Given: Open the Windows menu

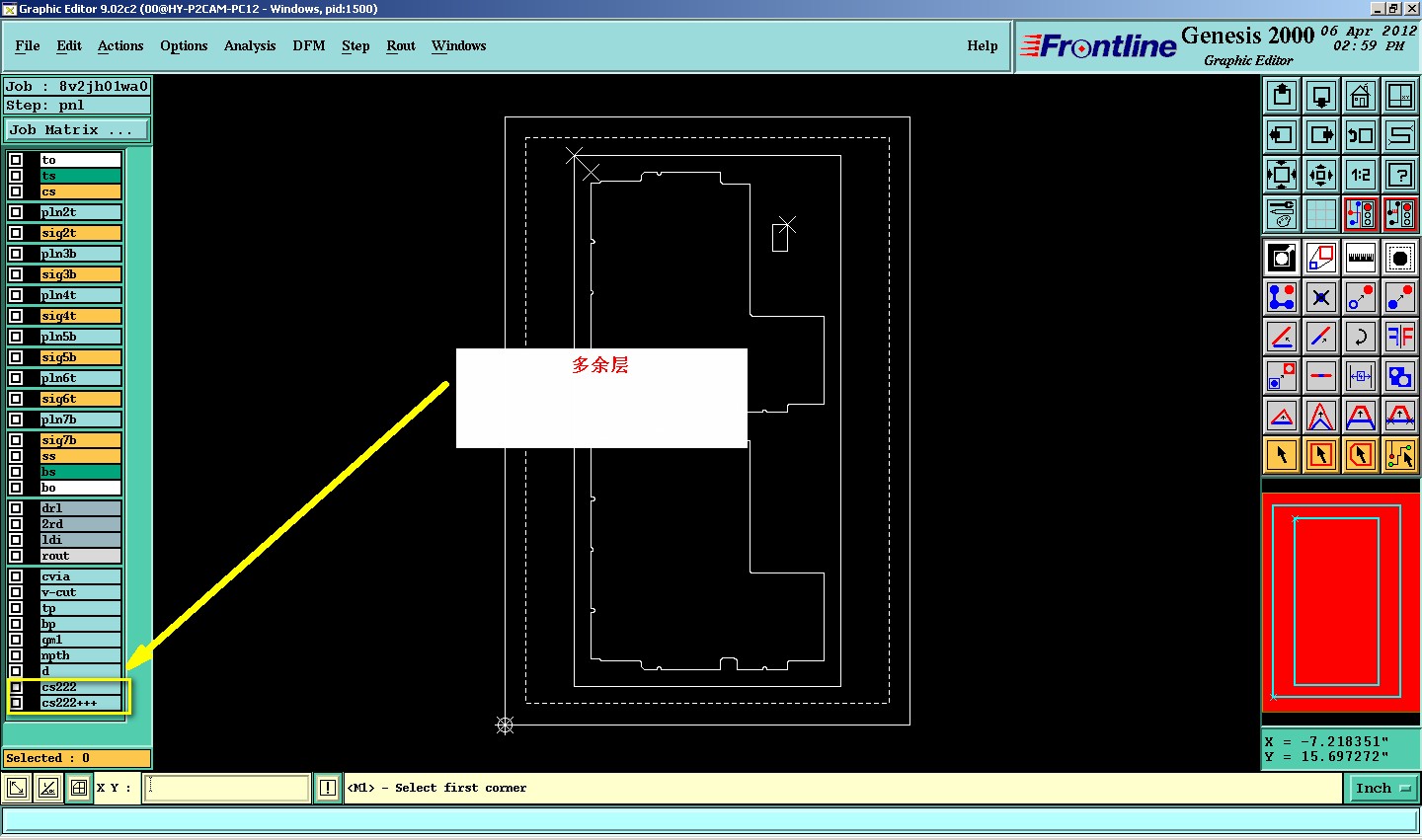Looking at the screenshot, I should tap(459, 45).
